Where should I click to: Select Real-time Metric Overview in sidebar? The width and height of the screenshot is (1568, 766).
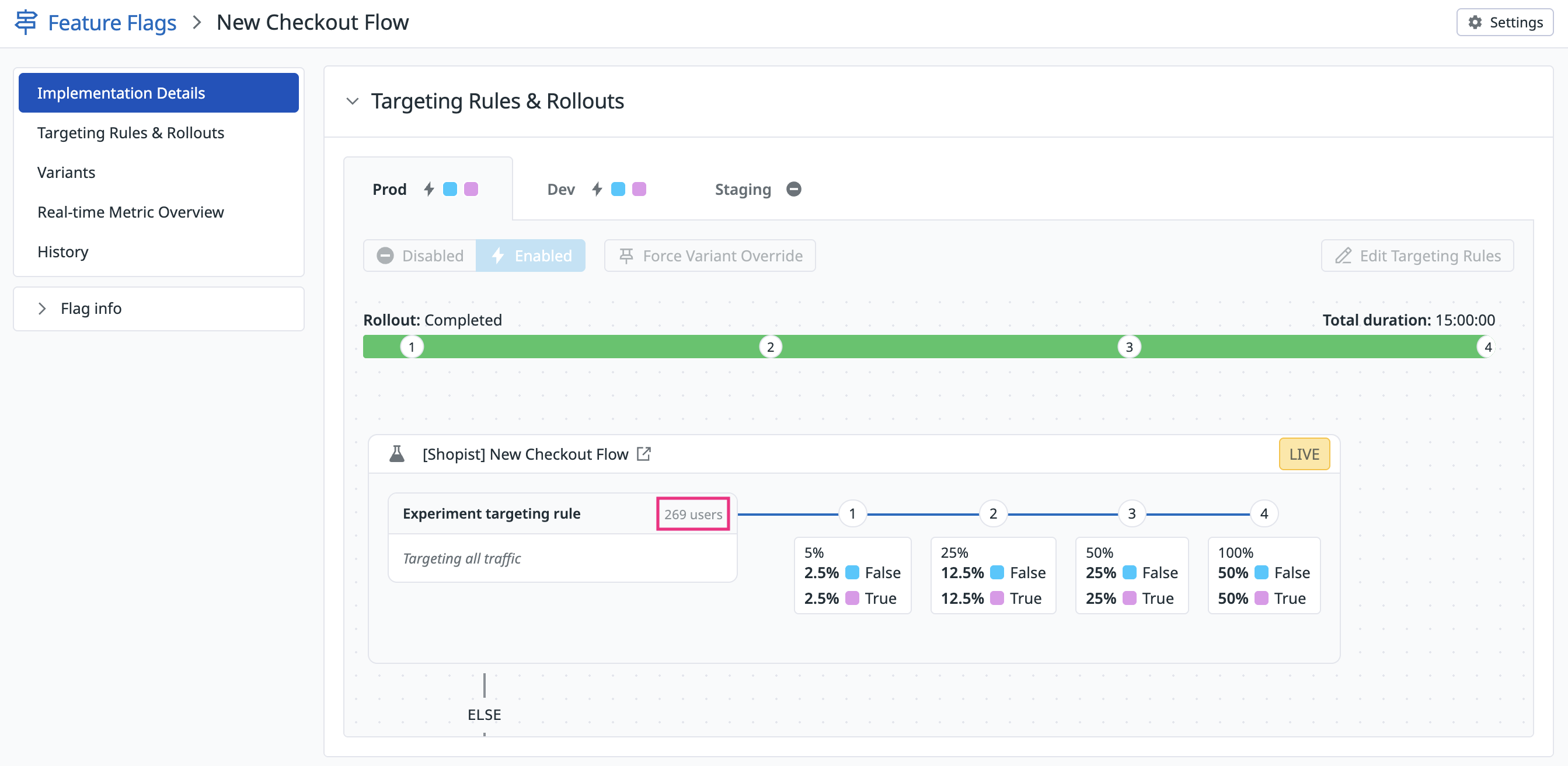click(x=130, y=212)
